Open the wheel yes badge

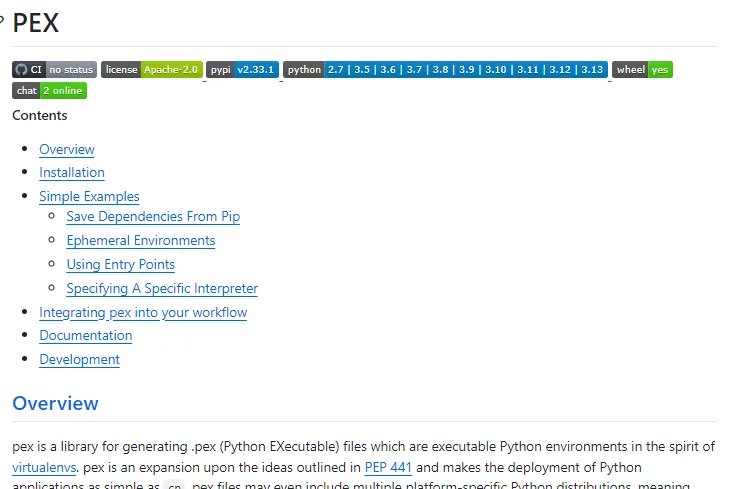(x=642, y=69)
